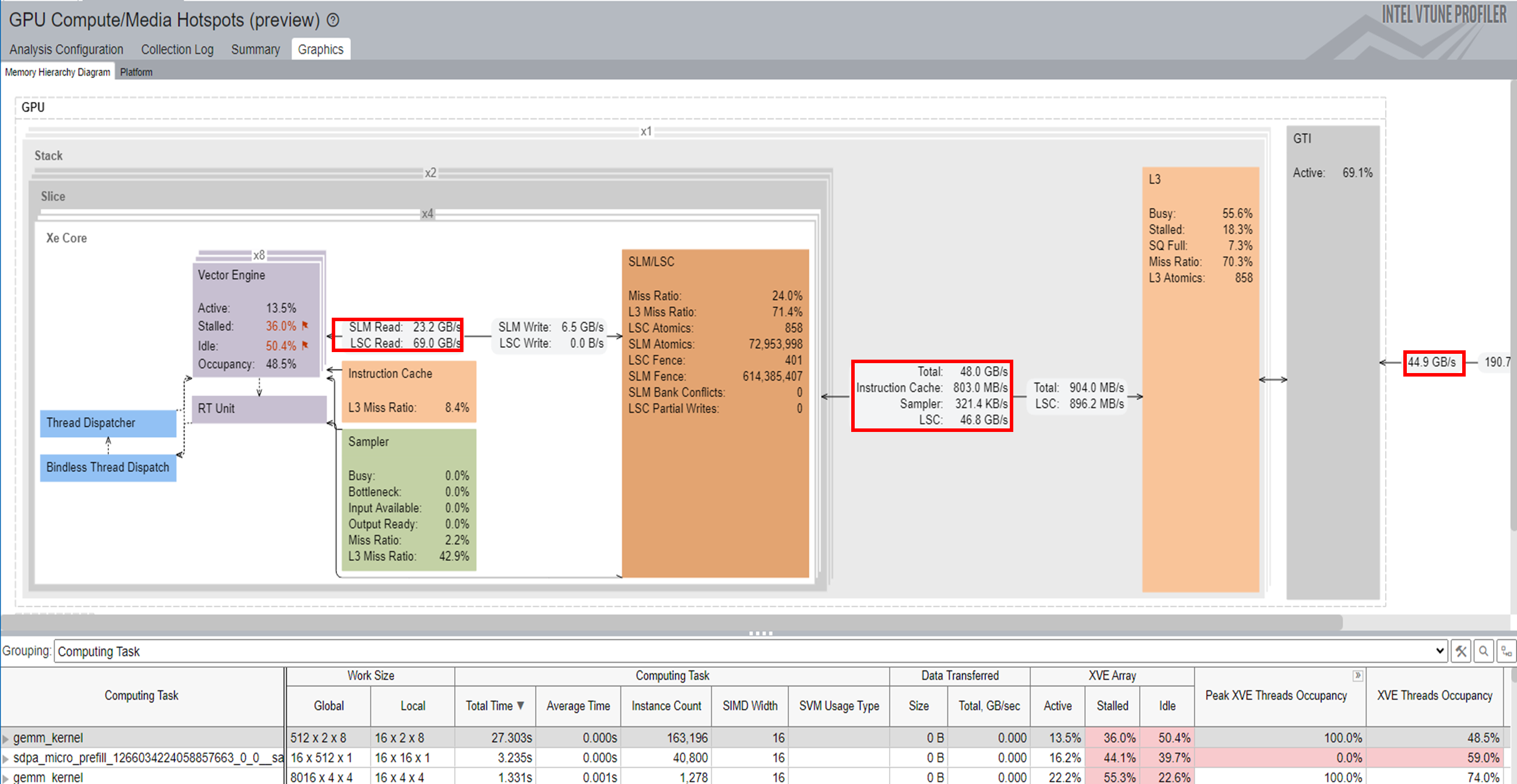Click the red flag next to Idle 50.4%
The height and width of the screenshot is (784, 1517).
point(305,345)
